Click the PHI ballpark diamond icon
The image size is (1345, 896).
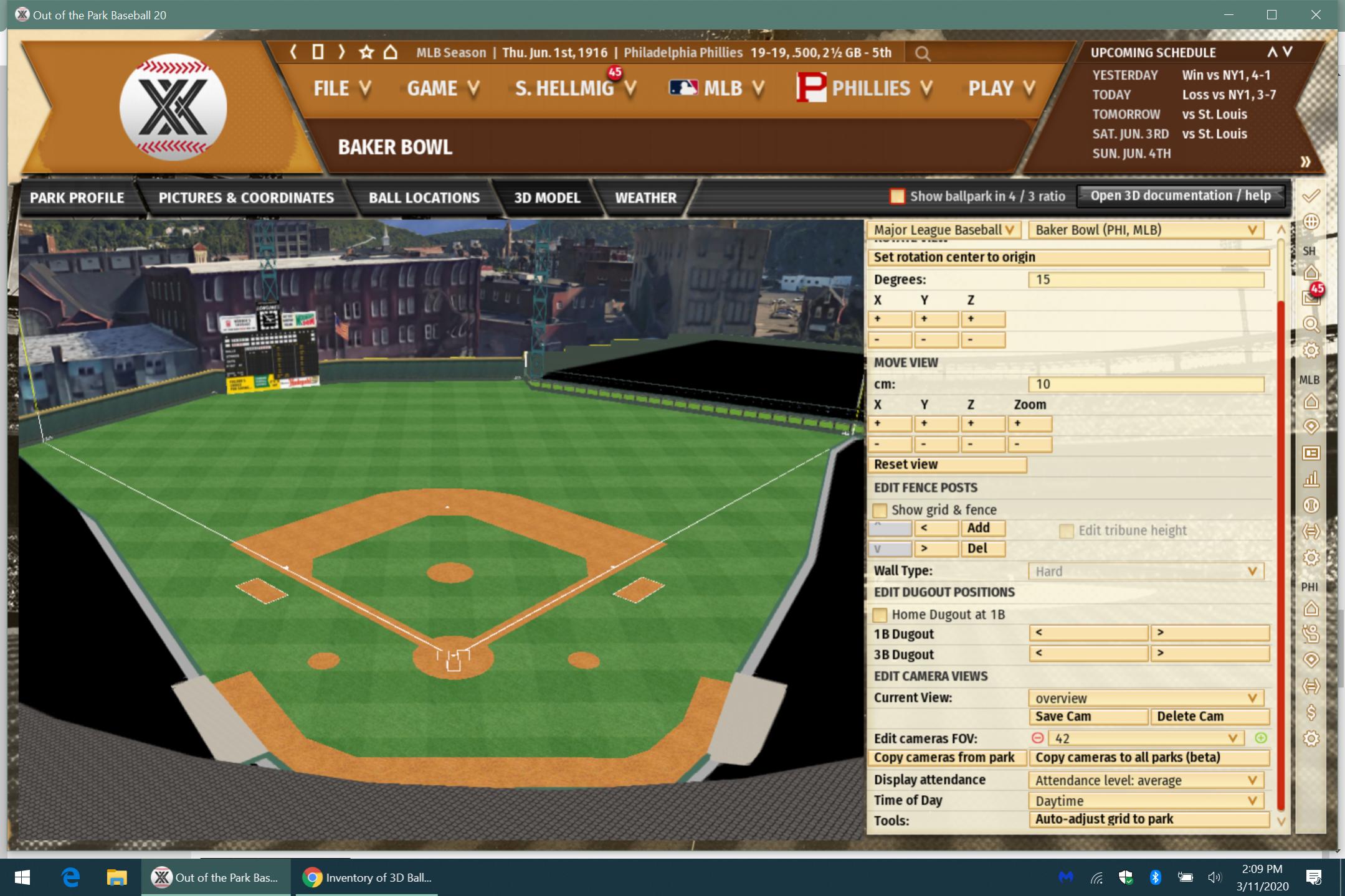coord(1311,660)
